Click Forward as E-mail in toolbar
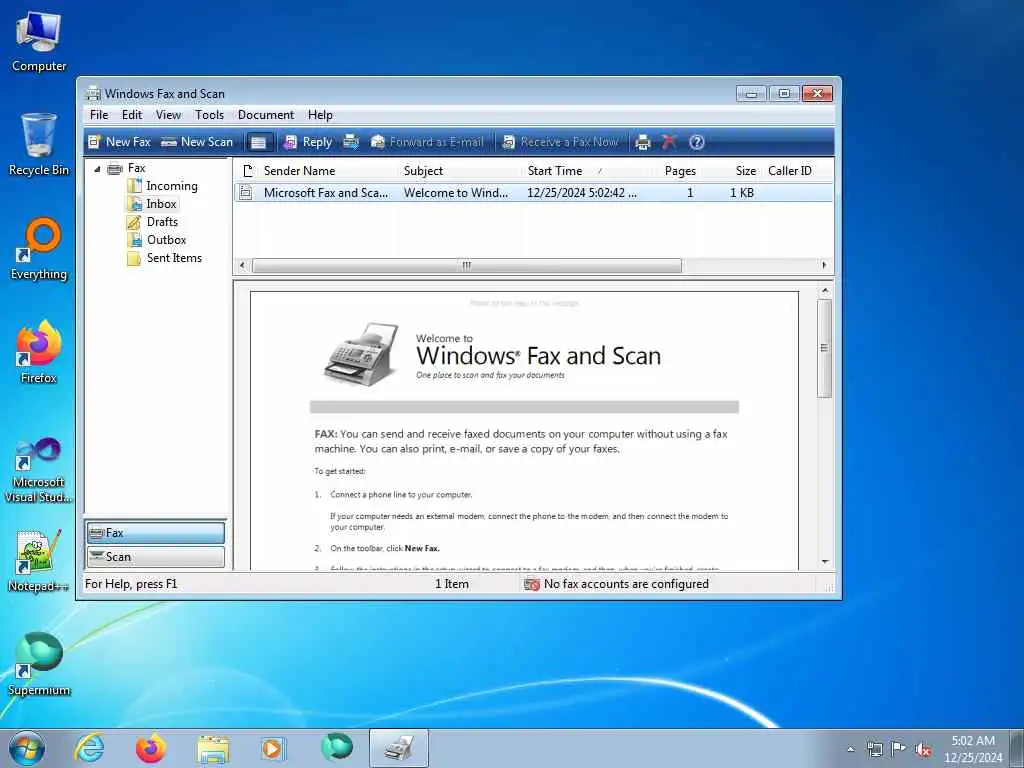Image resolution: width=1024 pixels, height=768 pixels. point(427,142)
